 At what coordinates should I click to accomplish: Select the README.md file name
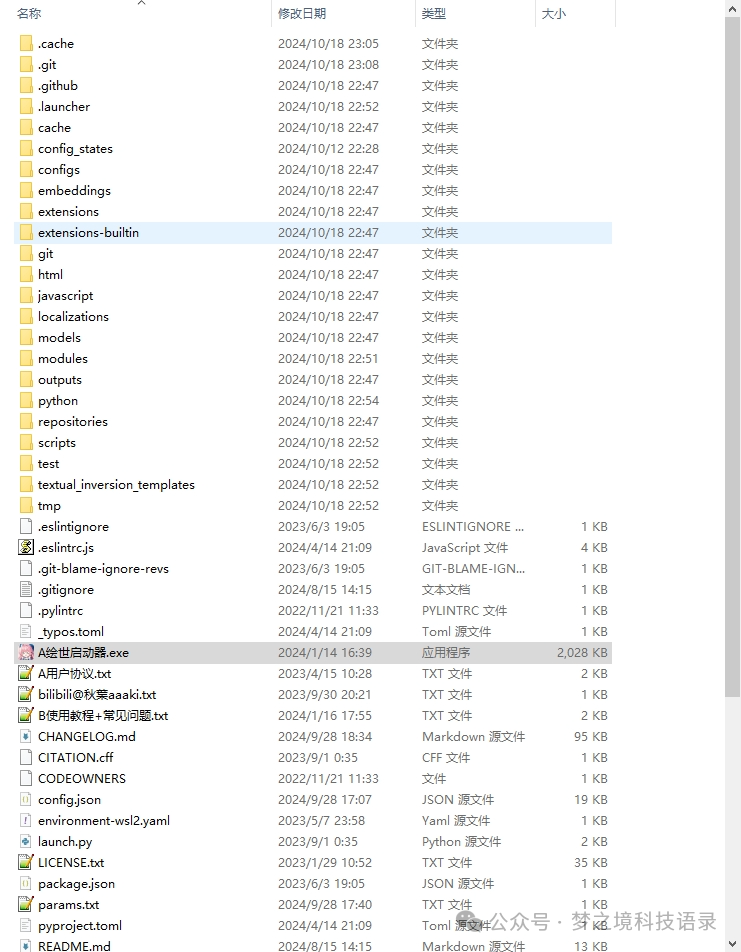(x=75, y=946)
